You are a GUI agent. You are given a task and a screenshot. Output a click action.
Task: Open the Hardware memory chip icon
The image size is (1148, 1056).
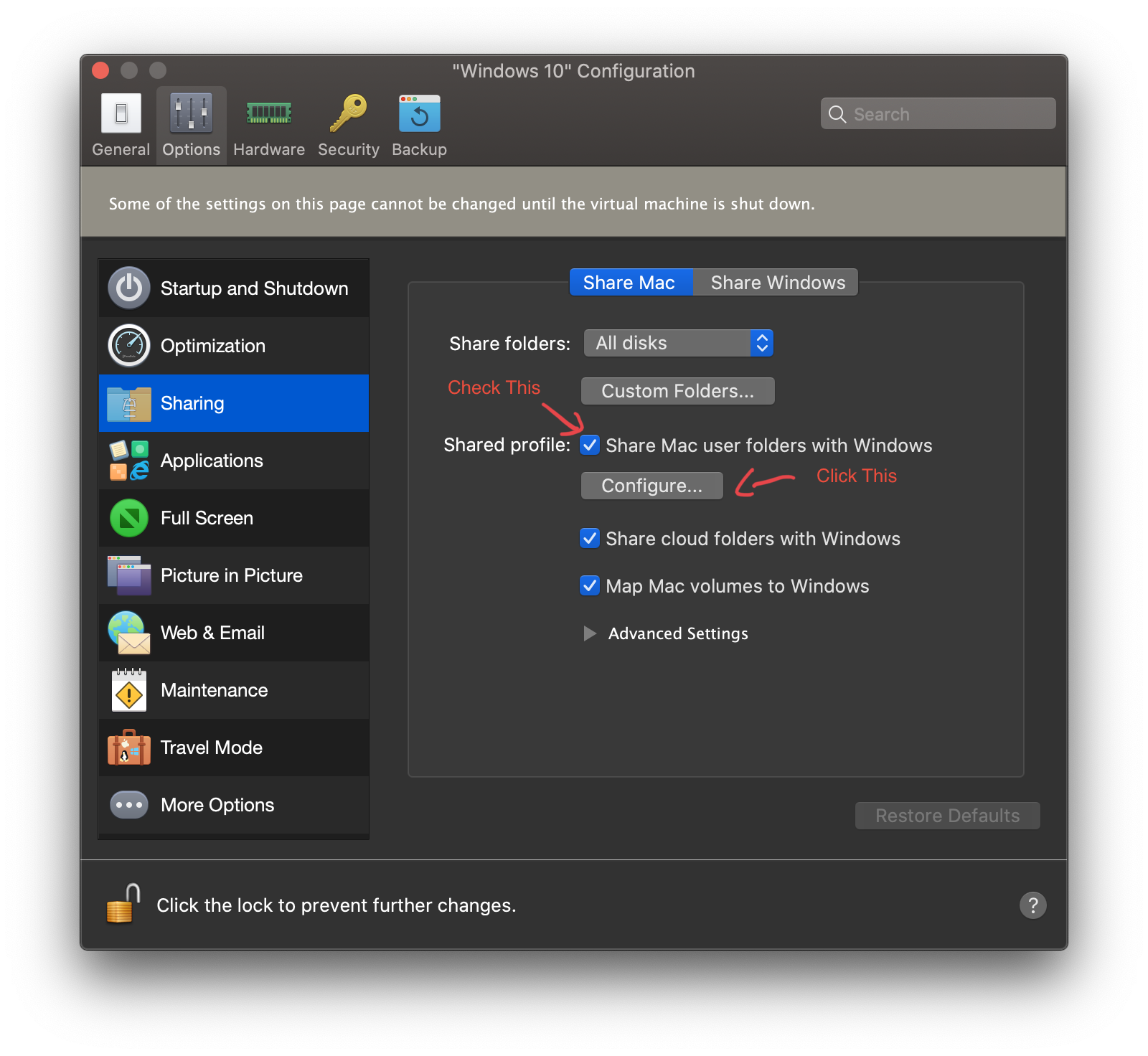coord(269,113)
